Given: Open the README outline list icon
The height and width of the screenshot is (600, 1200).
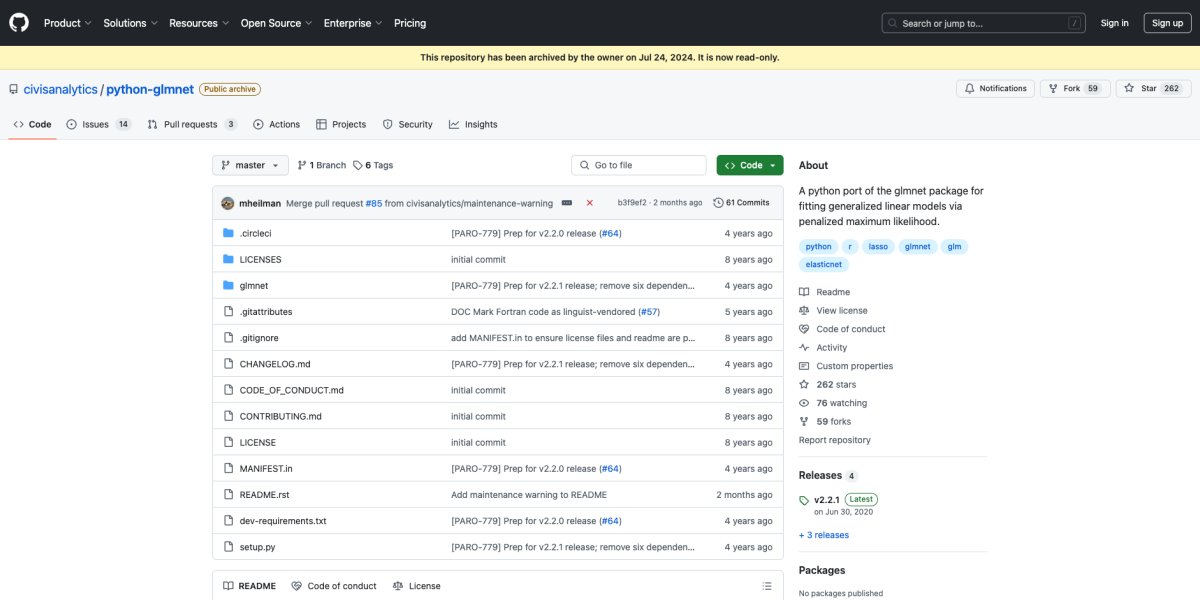Looking at the screenshot, I should (x=767, y=586).
